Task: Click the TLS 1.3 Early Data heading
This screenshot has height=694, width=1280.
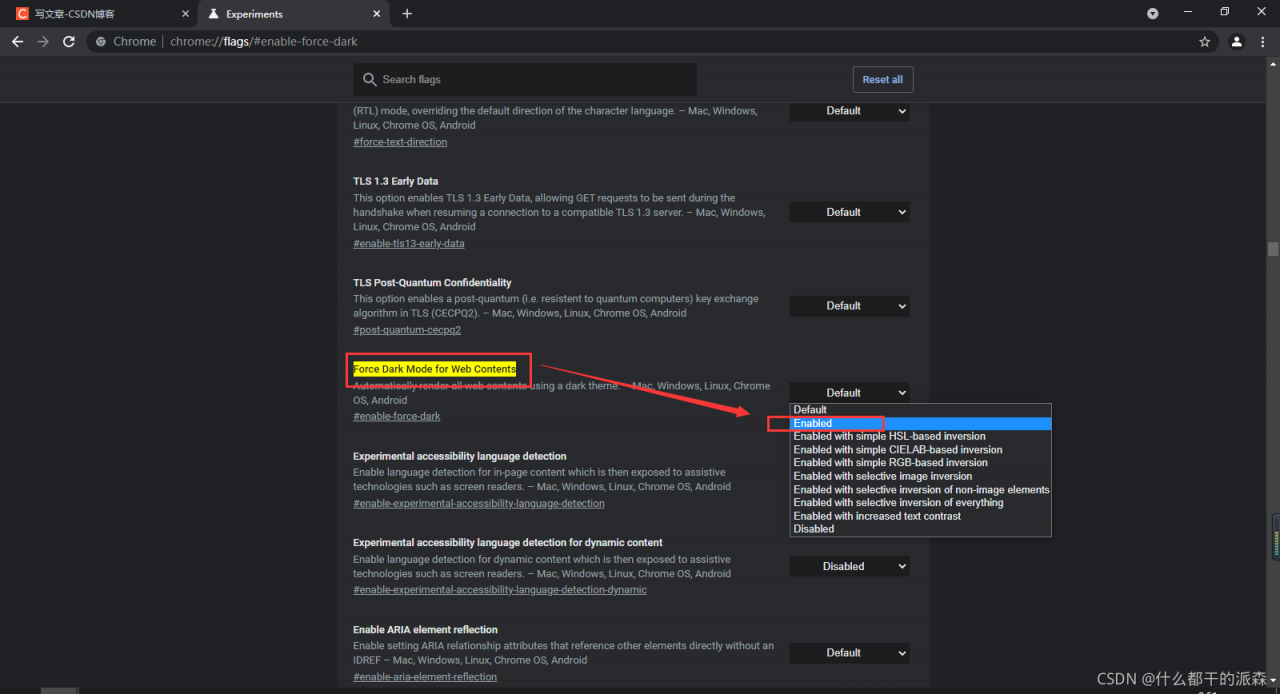Action: [x=395, y=181]
